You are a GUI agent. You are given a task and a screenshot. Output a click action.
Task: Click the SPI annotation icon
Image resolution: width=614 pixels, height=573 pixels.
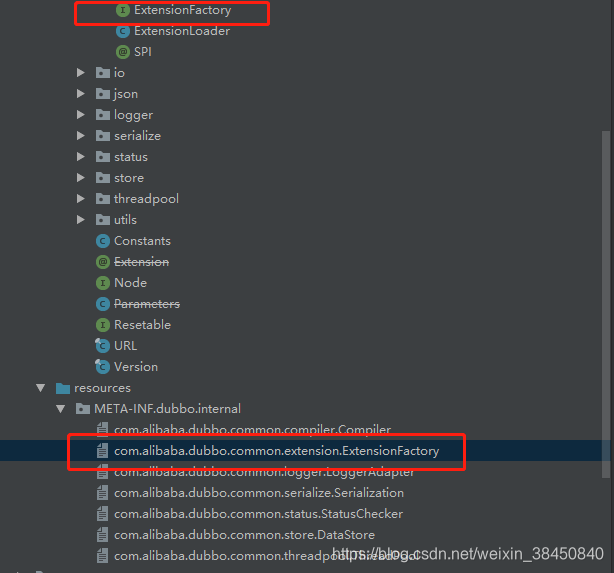[123, 52]
